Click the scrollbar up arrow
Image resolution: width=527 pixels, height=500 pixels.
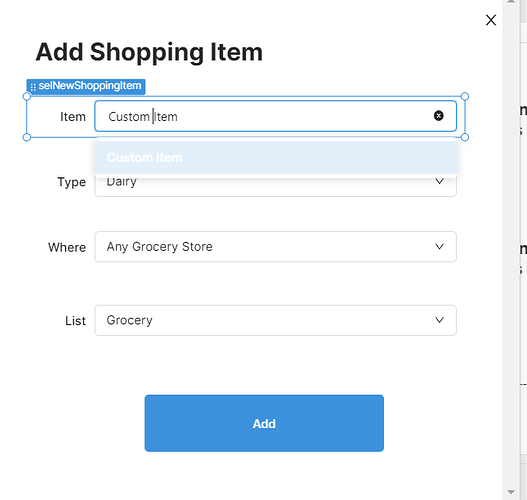click(511, 2)
